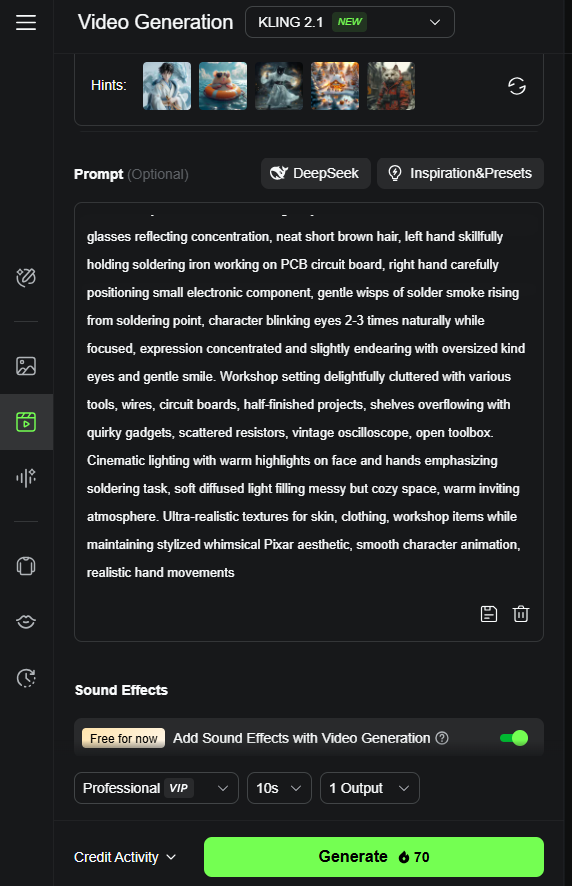Expand the KLING 2.1 model dropdown
Screen dimensions: 572x886
point(350,22)
